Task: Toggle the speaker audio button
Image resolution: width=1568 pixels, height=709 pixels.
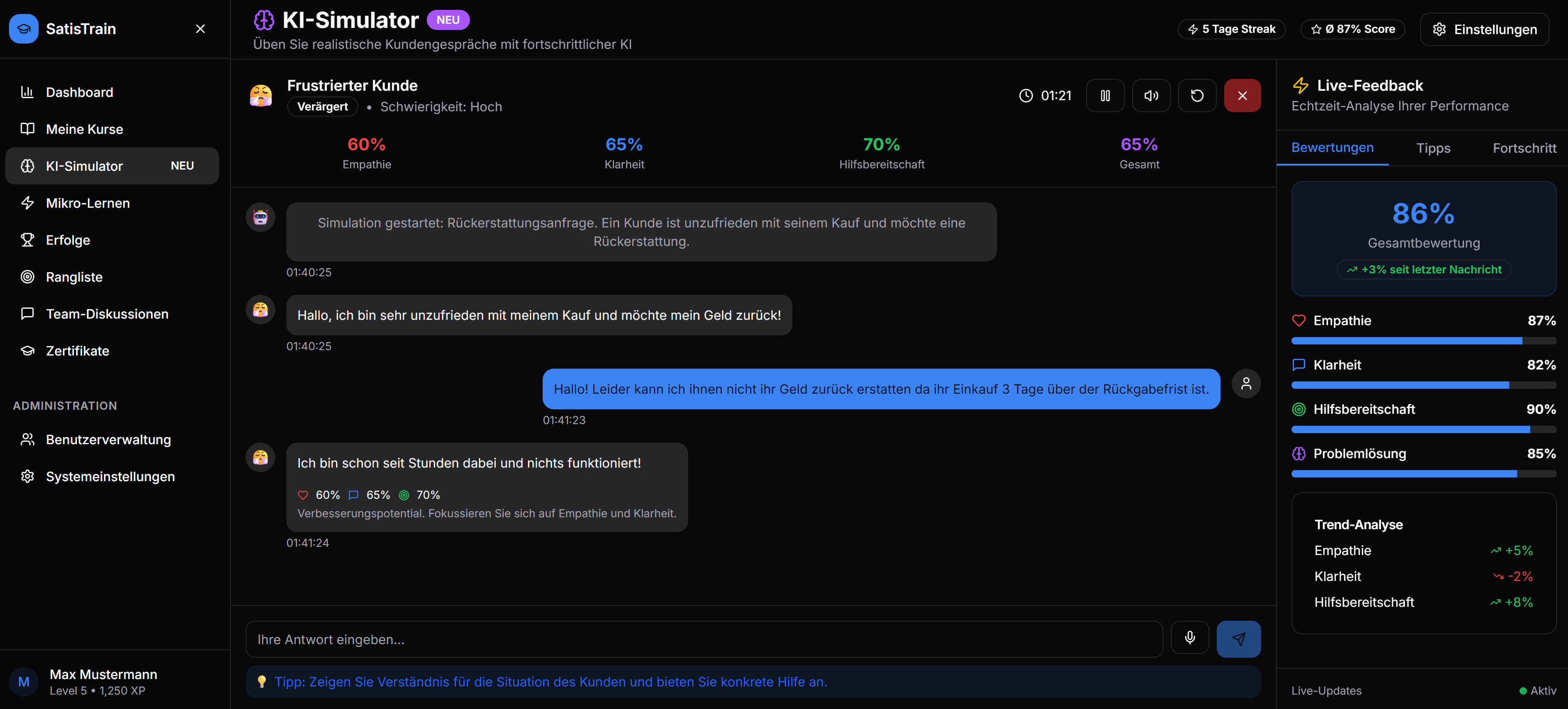Action: tap(1151, 96)
